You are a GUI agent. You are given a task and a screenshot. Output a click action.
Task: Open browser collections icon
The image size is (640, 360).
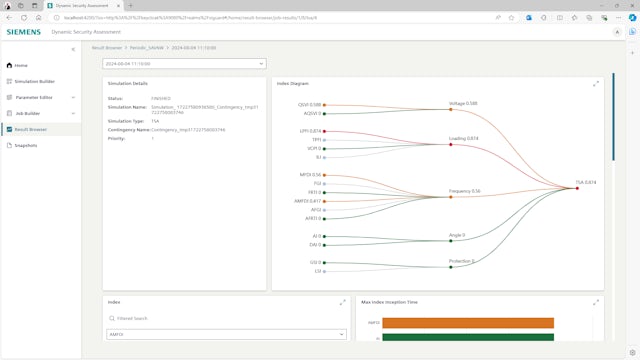(589, 18)
